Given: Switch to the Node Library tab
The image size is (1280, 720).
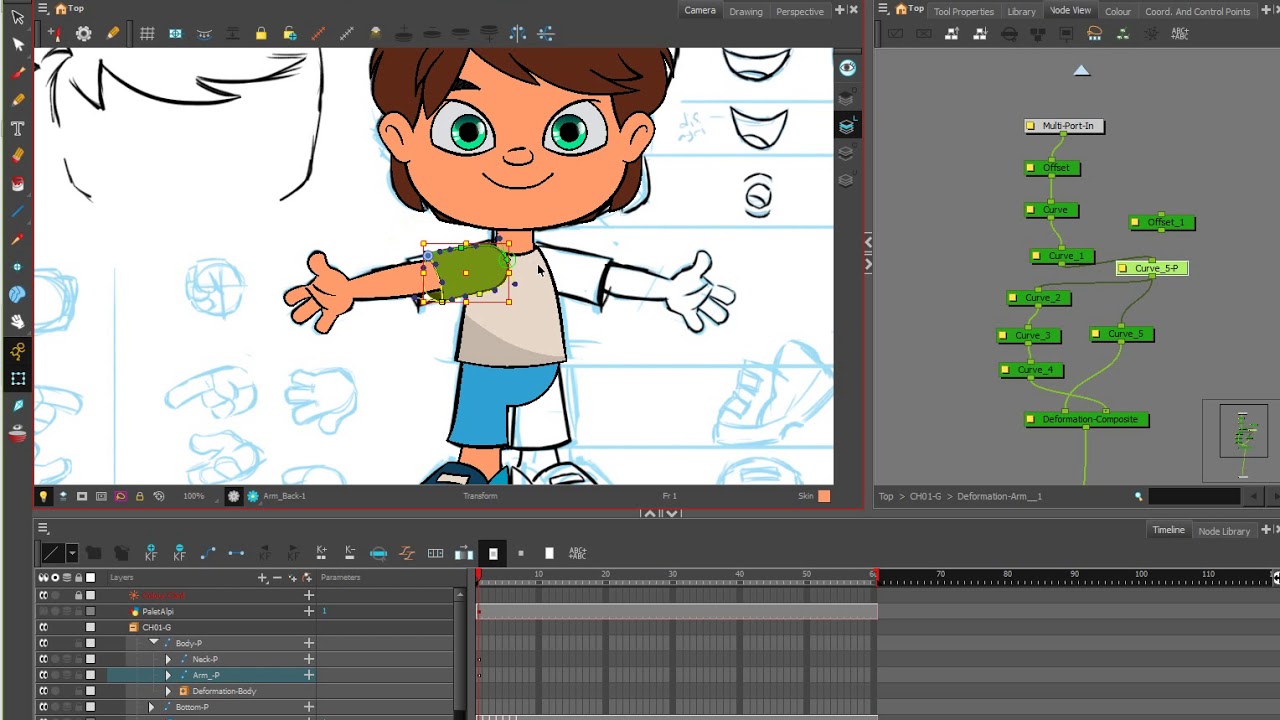Looking at the screenshot, I should tap(1224, 531).
